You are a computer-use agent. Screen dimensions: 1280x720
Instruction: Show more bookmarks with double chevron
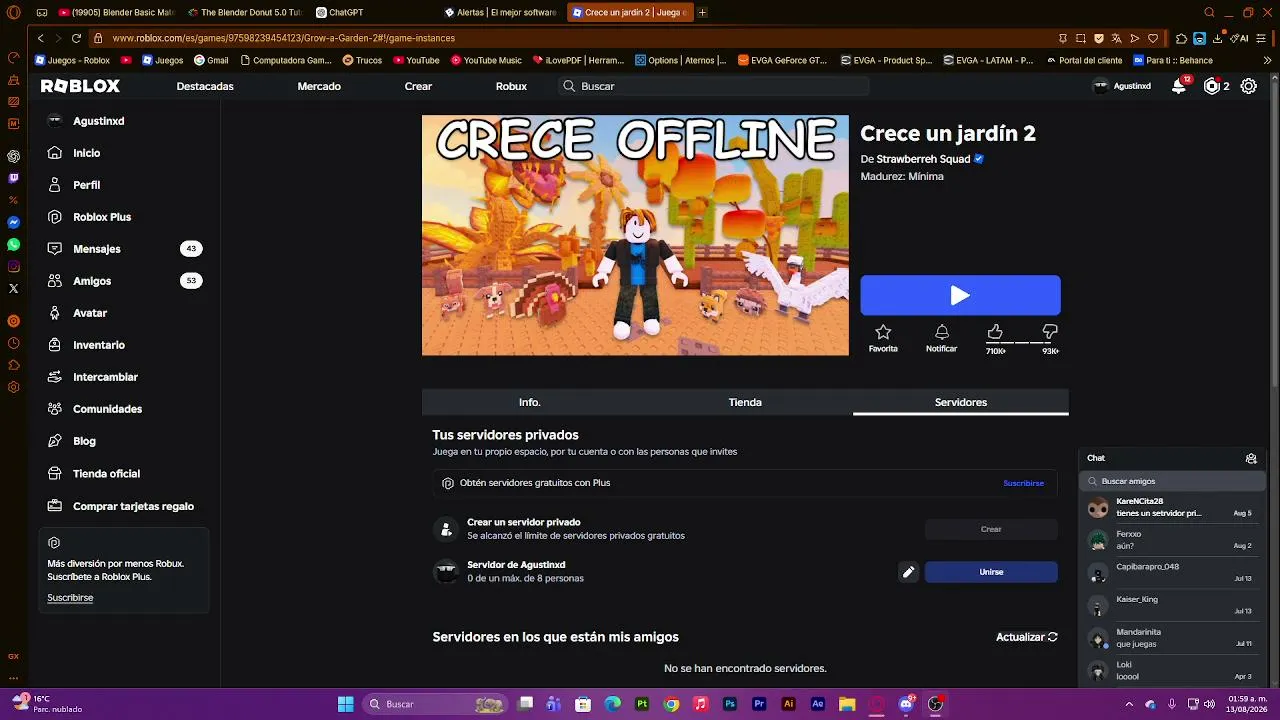click(1268, 60)
